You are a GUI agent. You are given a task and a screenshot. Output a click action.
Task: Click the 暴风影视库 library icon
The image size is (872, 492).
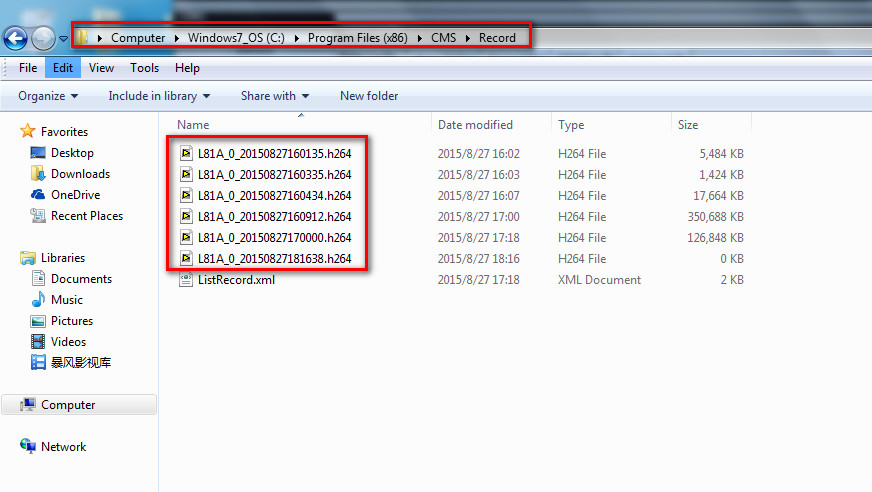[x=38, y=362]
